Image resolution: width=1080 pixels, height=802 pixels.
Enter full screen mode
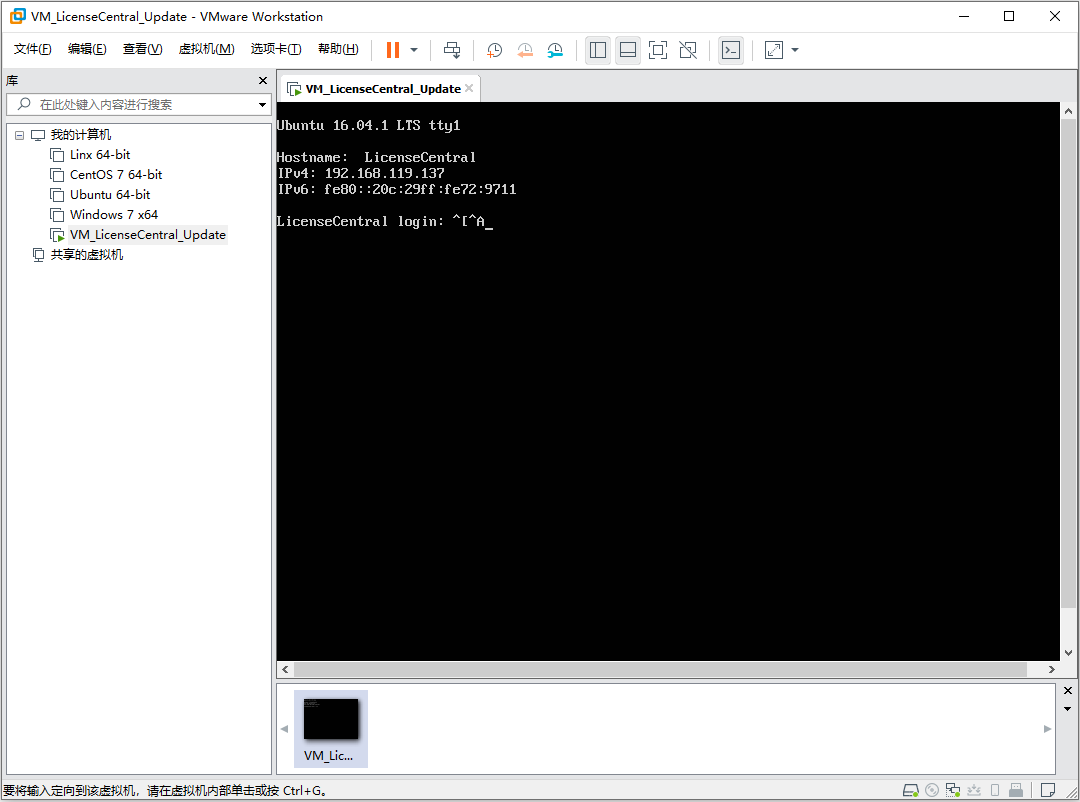coord(658,50)
